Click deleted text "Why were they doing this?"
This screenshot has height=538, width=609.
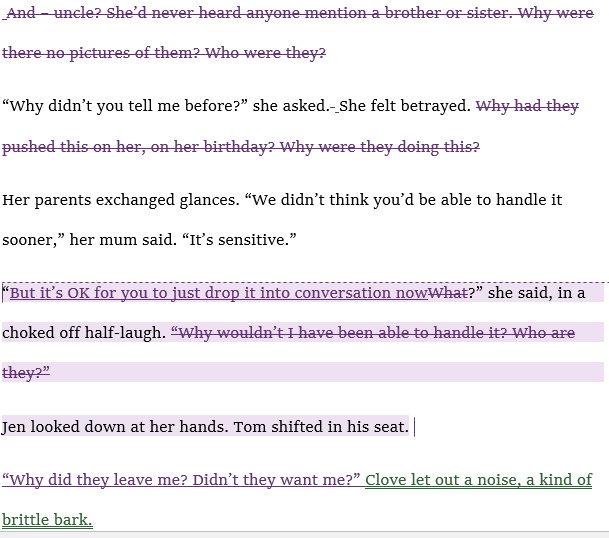(380, 147)
